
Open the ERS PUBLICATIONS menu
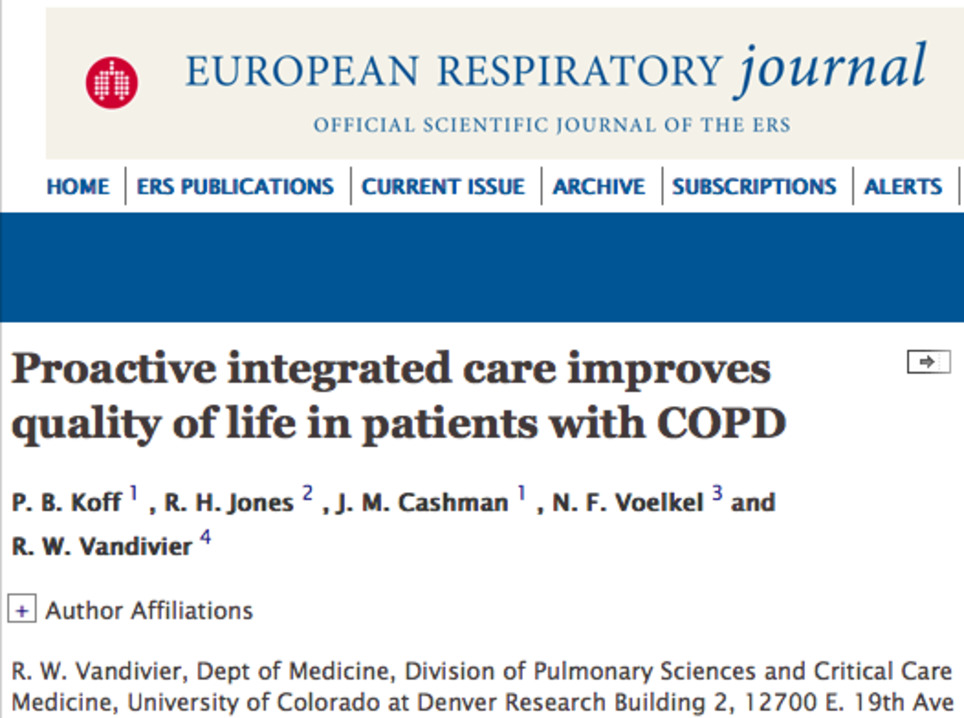click(235, 187)
